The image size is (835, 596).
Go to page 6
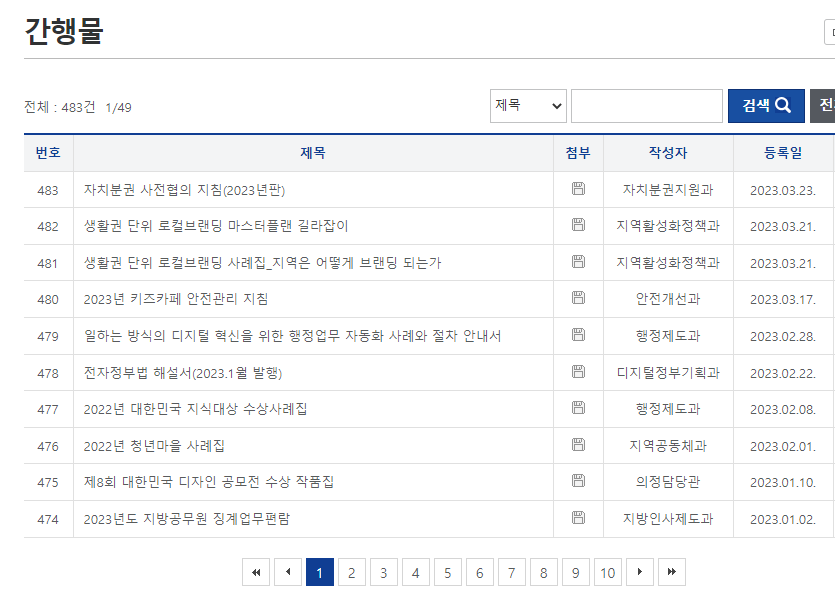click(x=480, y=572)
